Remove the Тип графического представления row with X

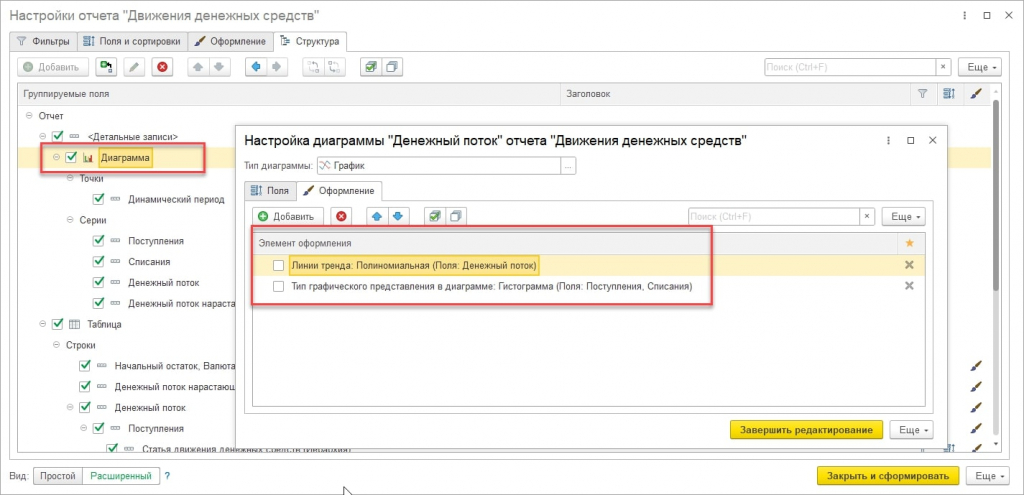click(x=909, y=286)
